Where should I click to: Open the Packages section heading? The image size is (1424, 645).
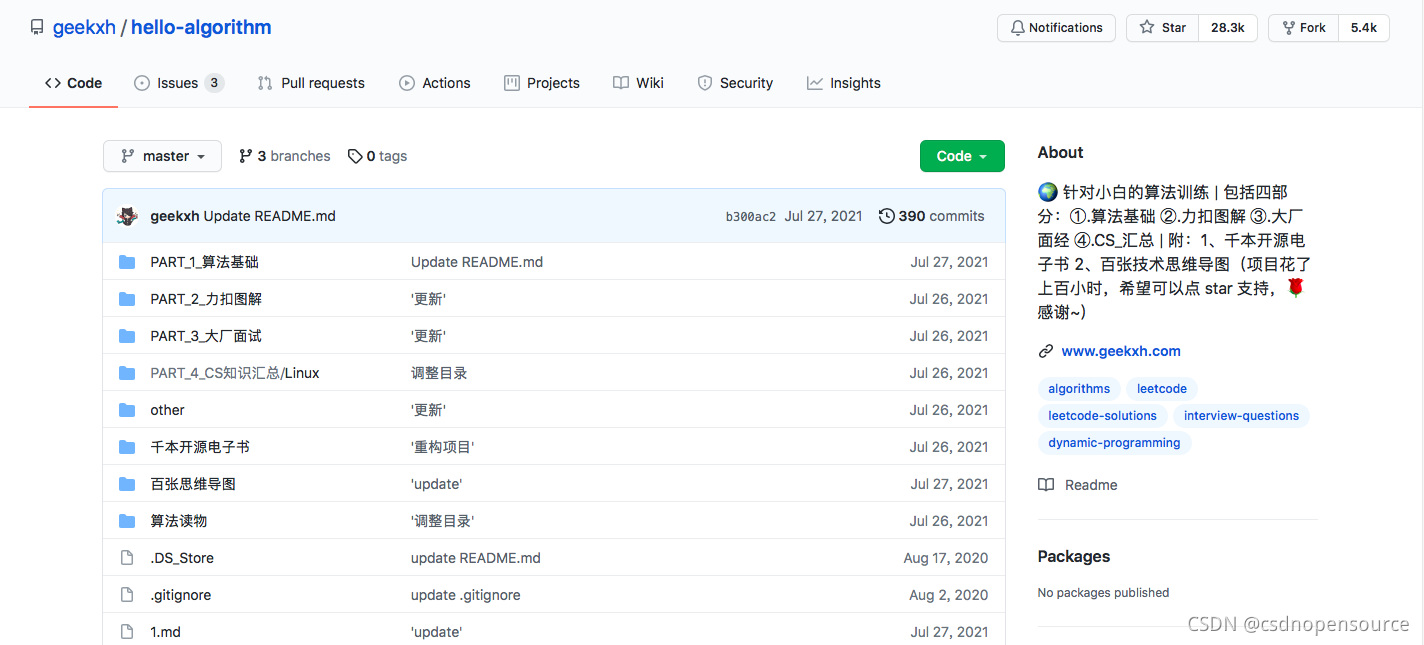click(x=1074, y=557)
